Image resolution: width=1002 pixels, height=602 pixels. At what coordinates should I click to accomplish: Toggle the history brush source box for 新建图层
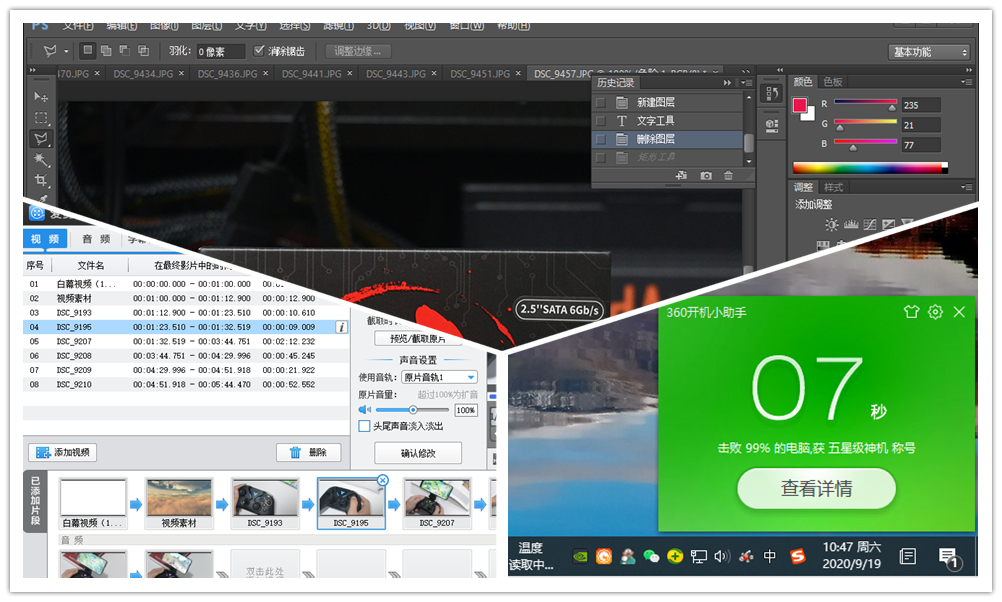click(601, 102)
